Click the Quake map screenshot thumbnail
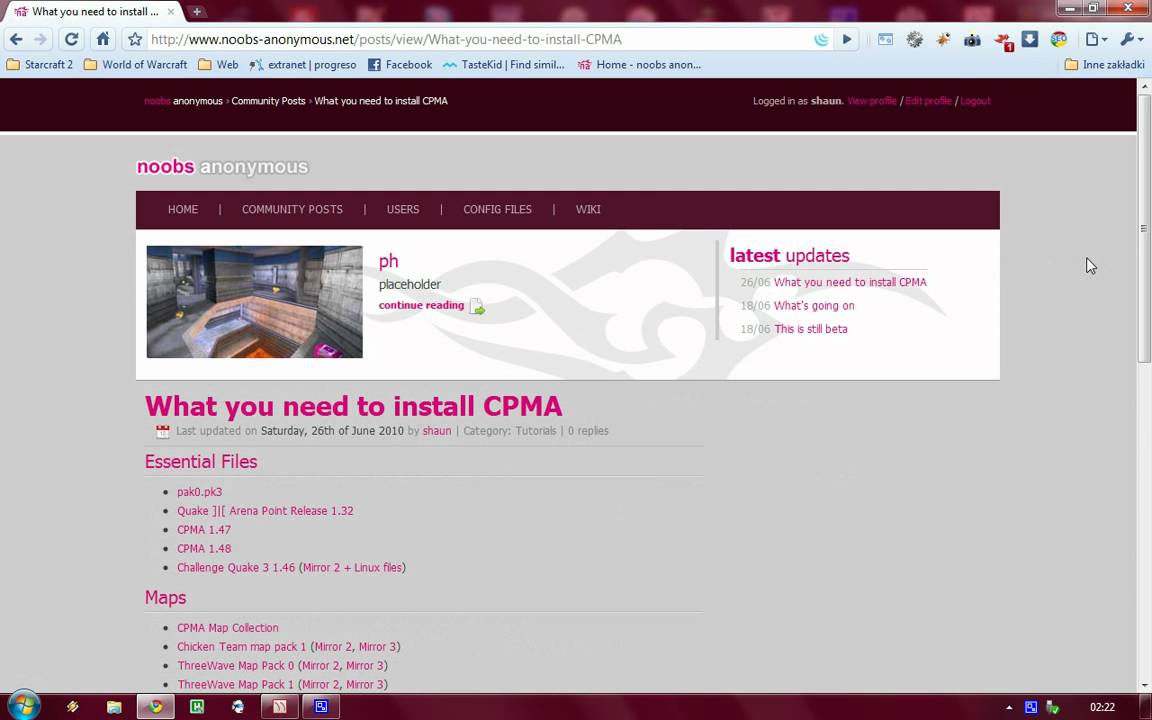 click(x=254, y=302)
